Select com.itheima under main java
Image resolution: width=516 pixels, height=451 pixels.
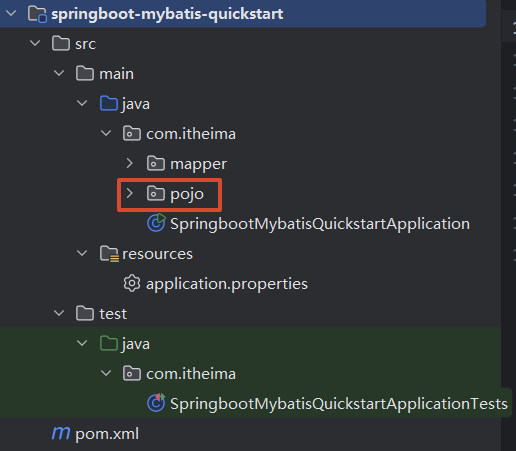(191, 134)
